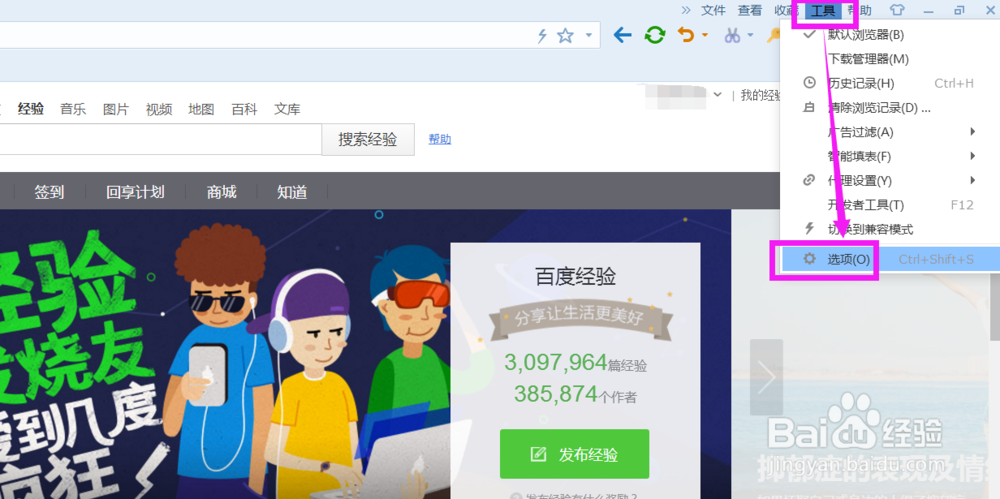Select 历史记录(H) menu item
This screenshot has width=1000, height=499.
pyautogui.click(x=890, y=84)
